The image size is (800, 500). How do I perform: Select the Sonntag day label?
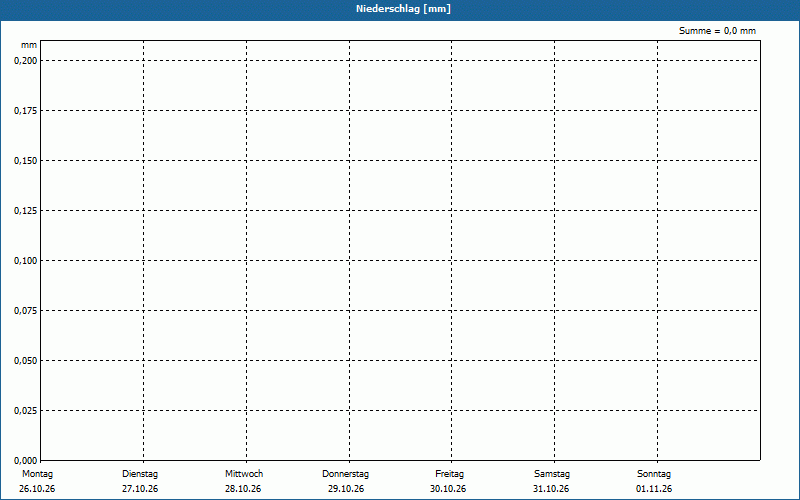654,474
